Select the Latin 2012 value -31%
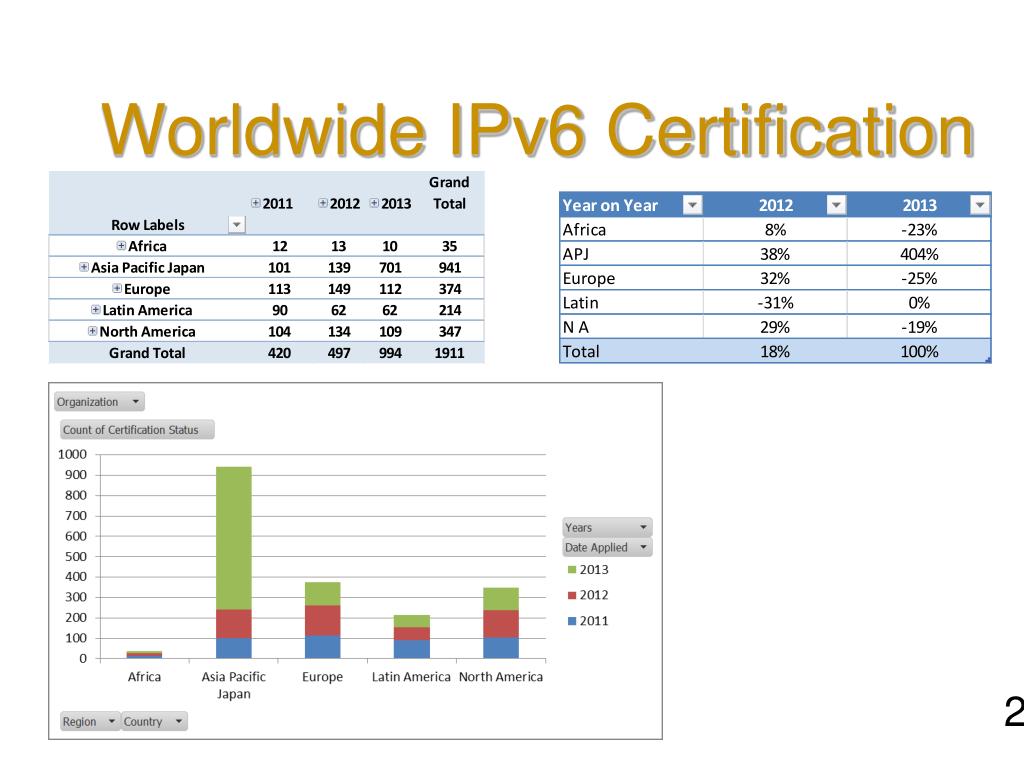This screenshot has width=1024, height=768. (775, 303)
